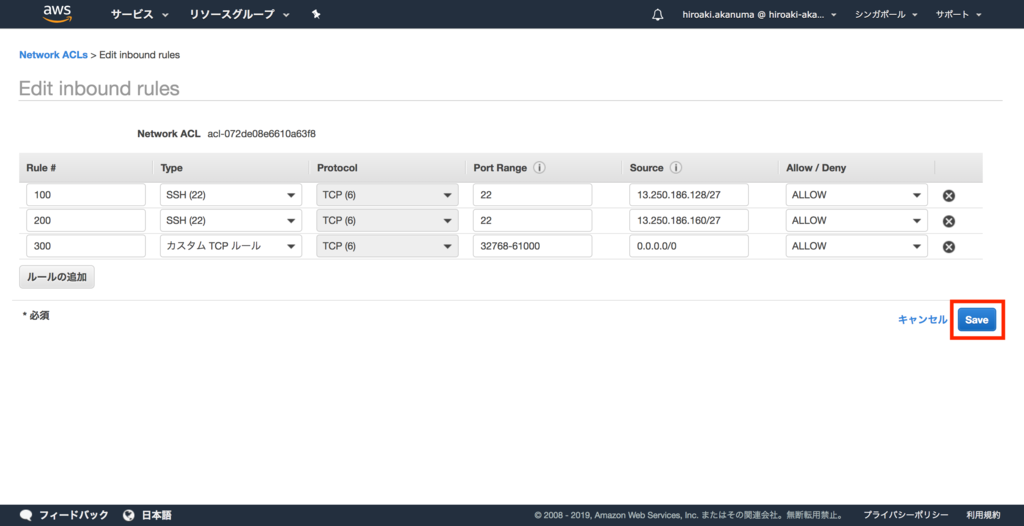This screenshot has height=526, width=1024.
Task: Click the Rule # field containing 300
Action: [86, 246]
